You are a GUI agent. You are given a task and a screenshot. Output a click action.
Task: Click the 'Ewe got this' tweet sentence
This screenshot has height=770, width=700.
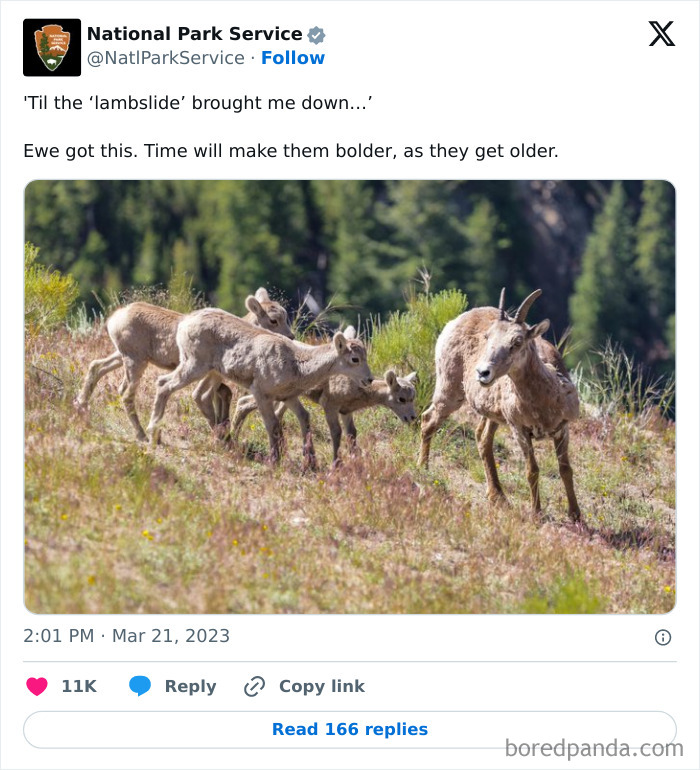[x=290, y=151]
